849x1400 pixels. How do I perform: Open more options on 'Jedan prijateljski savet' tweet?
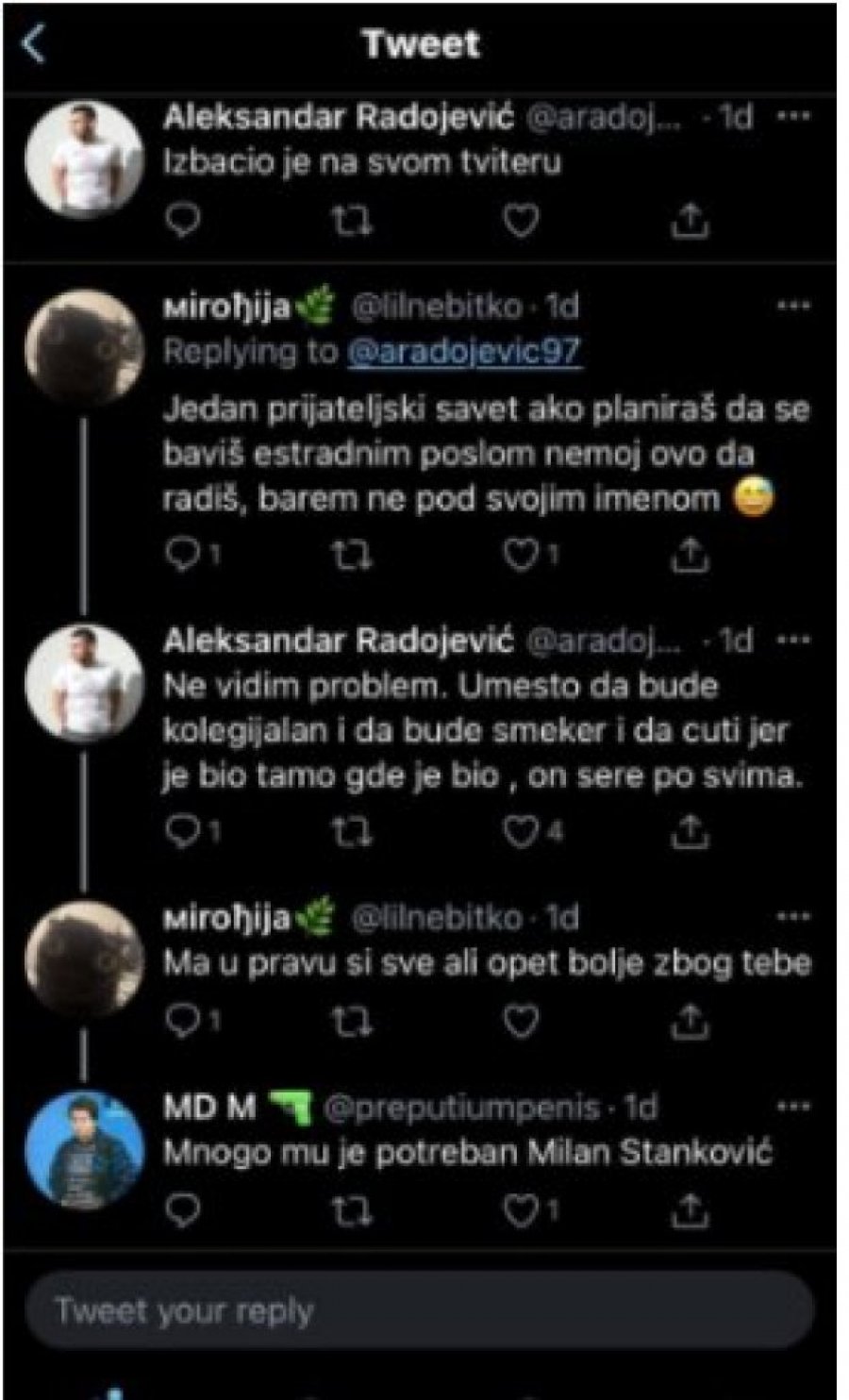pos(792,306)
